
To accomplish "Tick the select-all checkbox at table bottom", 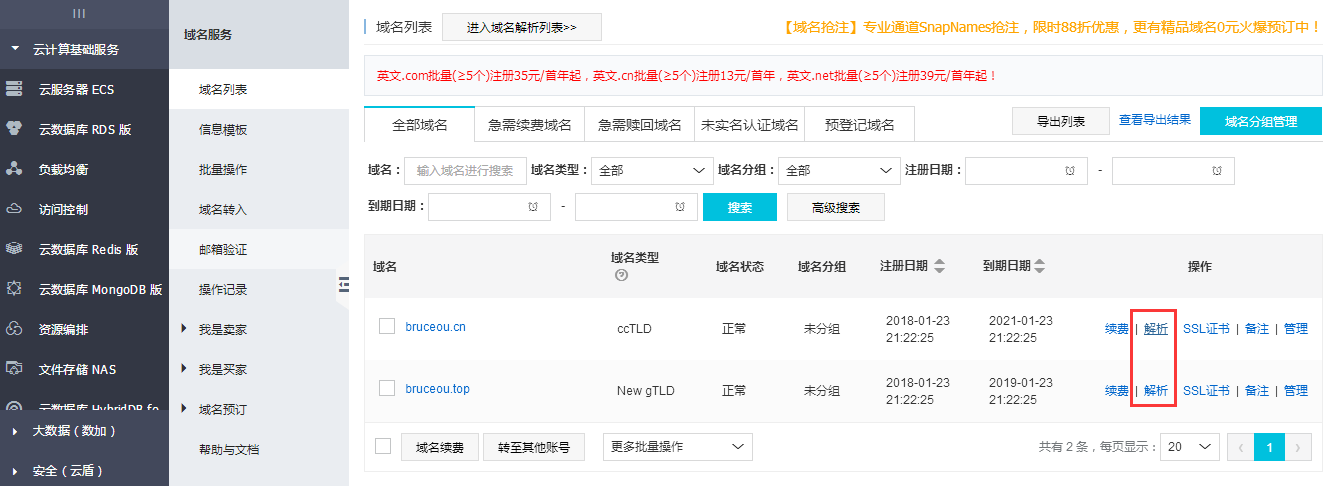I will pos(383,446).
